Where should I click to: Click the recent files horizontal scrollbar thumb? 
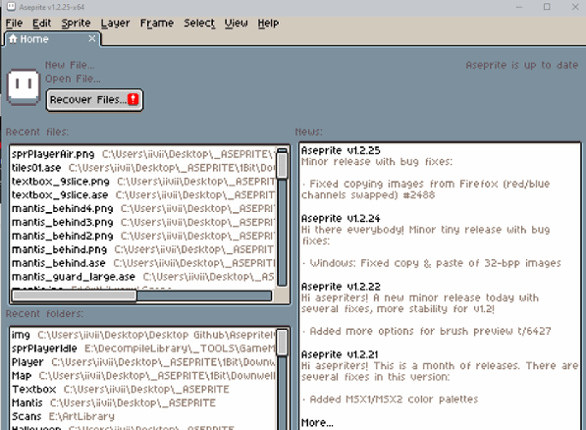tap(74, 296)
